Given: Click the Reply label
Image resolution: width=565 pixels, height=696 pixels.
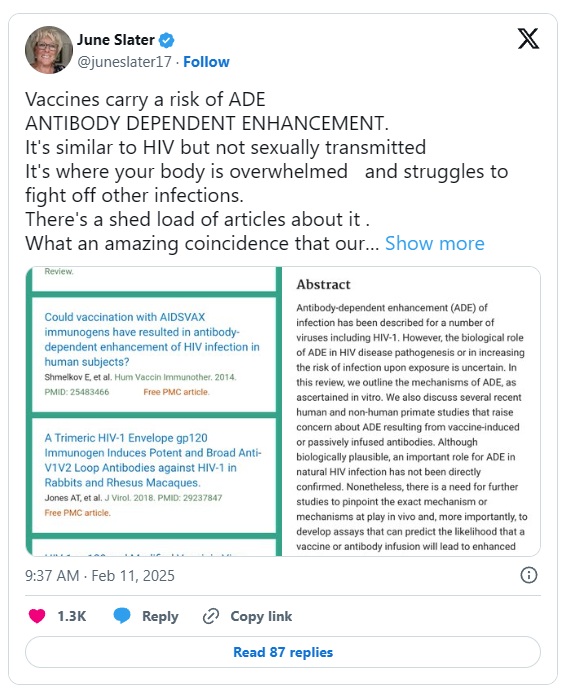Looking at the screenshot, I should [160, 616].
